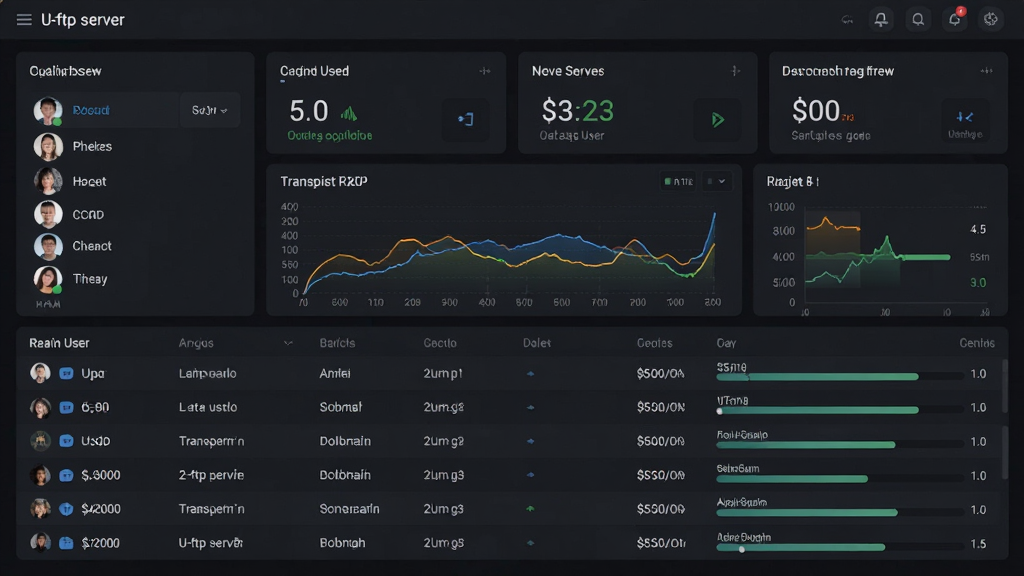The width and height of the screenshot is (1024, 576).
Task: Click the "2-ftp pervie" cell
Action: coord(211,475)
